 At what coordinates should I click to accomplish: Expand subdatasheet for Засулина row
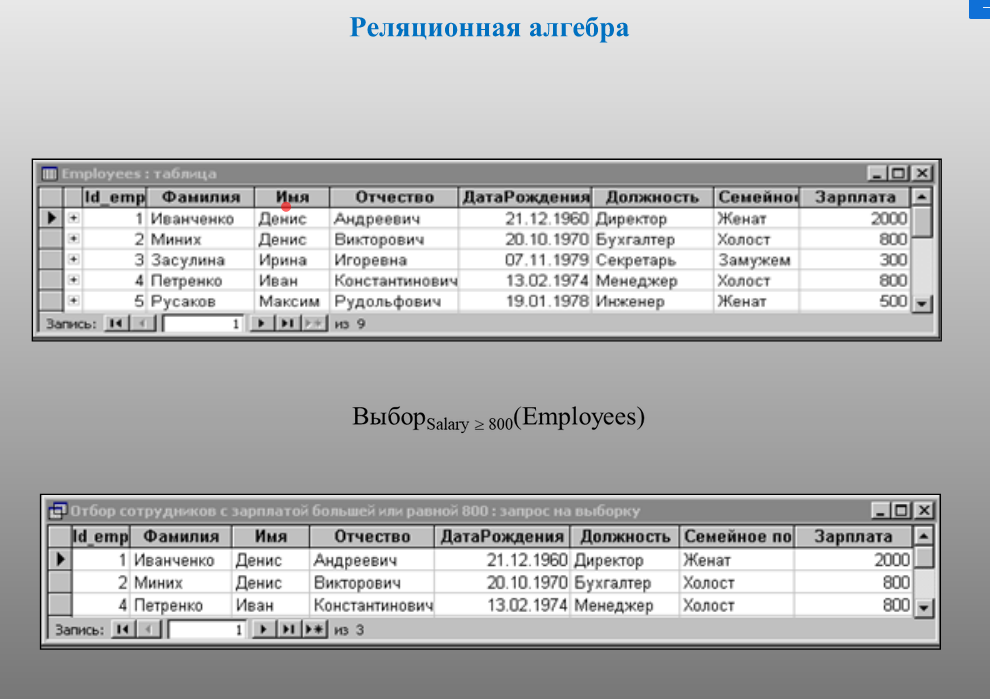tap(73, 260)
